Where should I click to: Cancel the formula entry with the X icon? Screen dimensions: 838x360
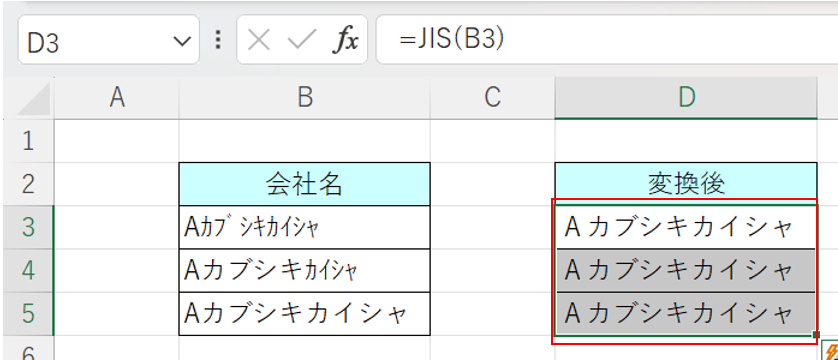click(x=259, y=40)
